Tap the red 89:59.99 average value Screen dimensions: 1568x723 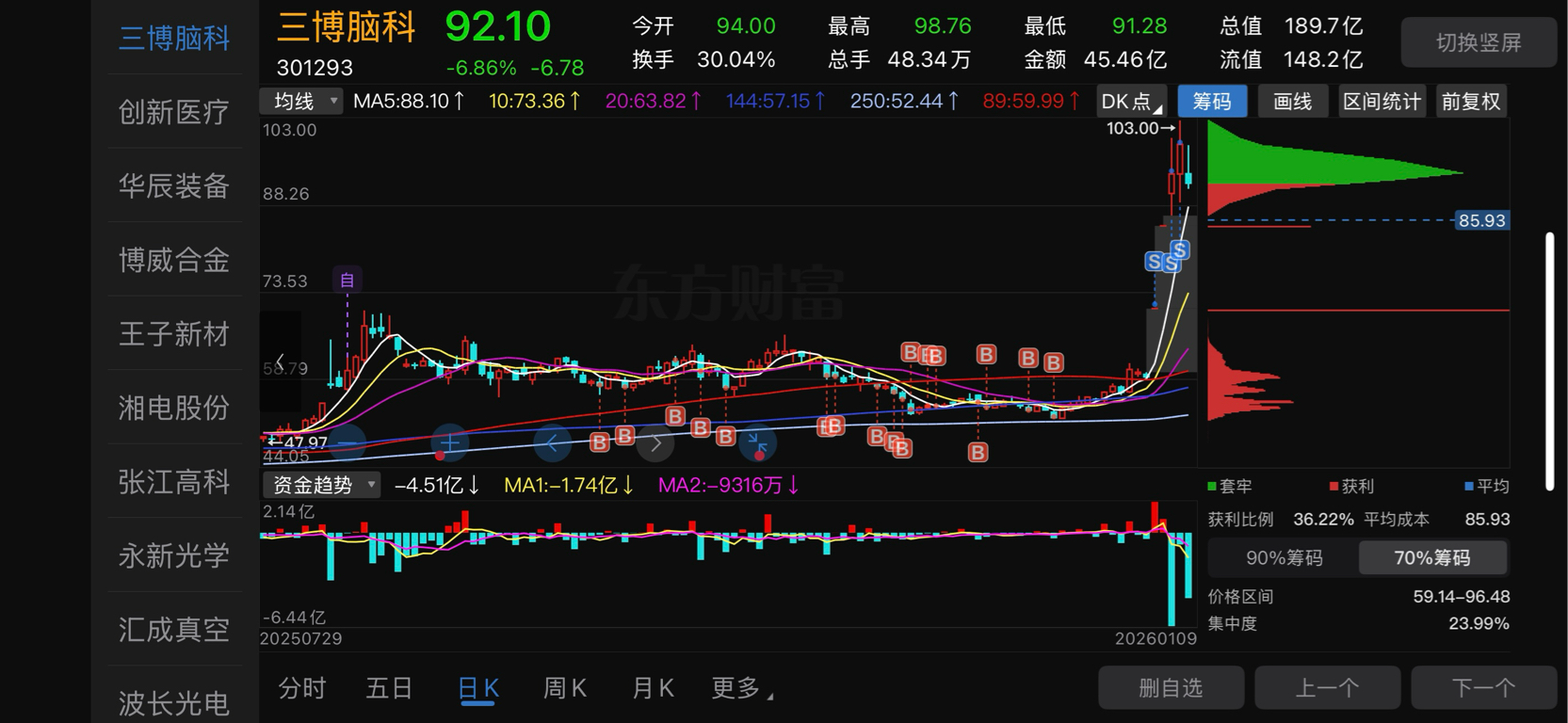(1031, 101)
